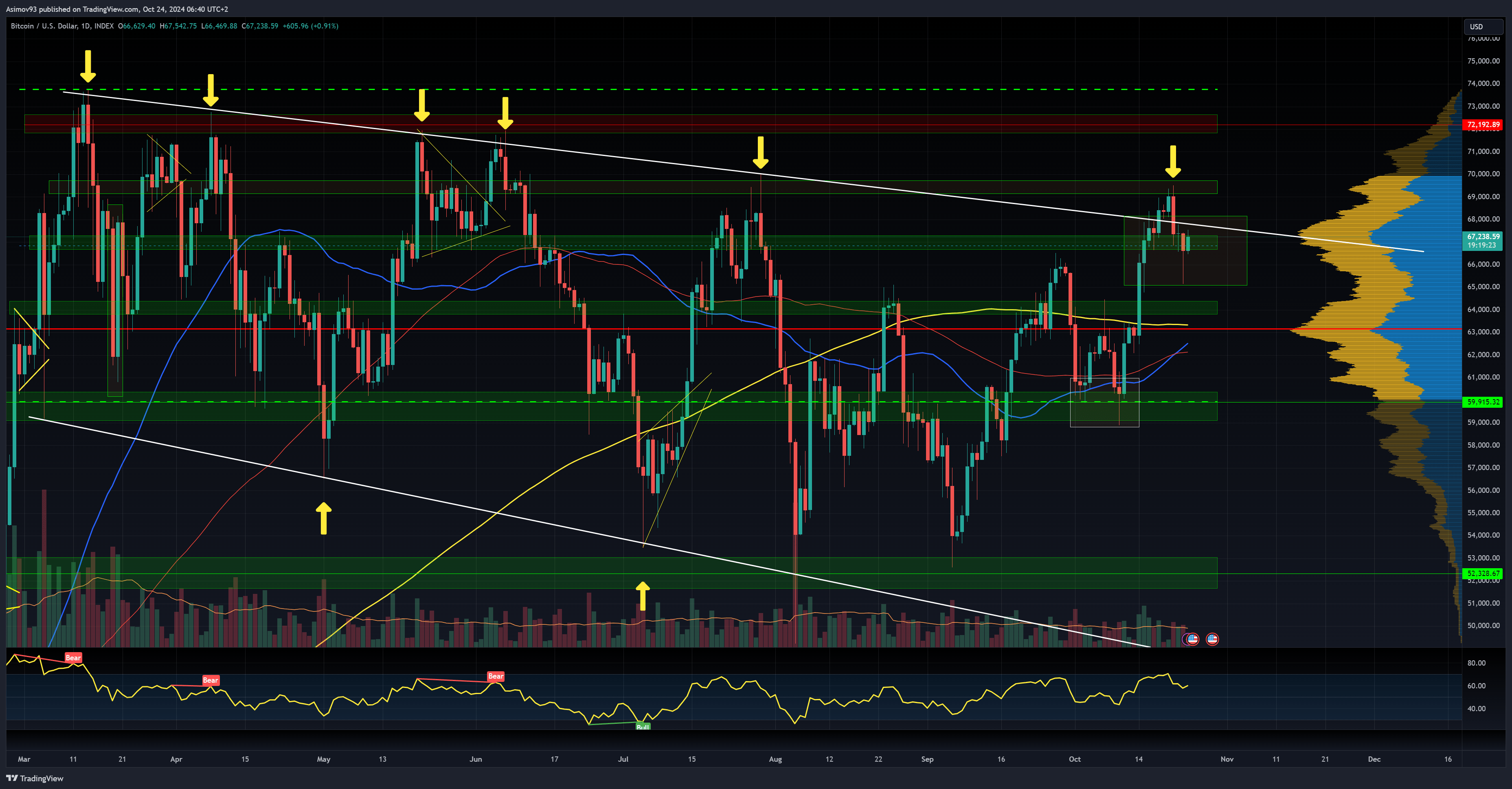Viewport: 1512px width, 789px height.
Task: Click the Nov label on time axis
Action: click(x=1227, y=759)
